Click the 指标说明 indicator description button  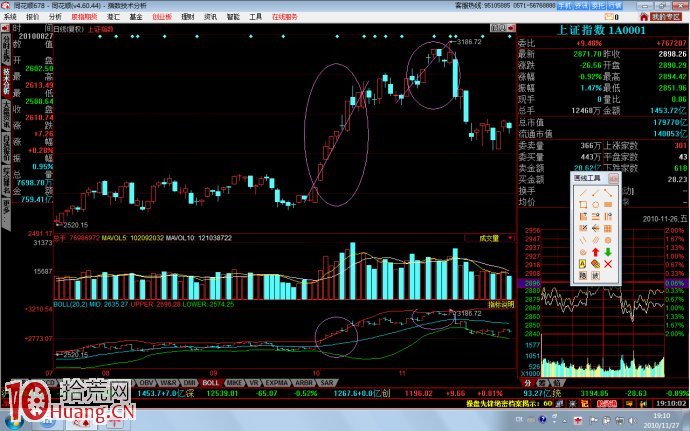tap(501, 305)
